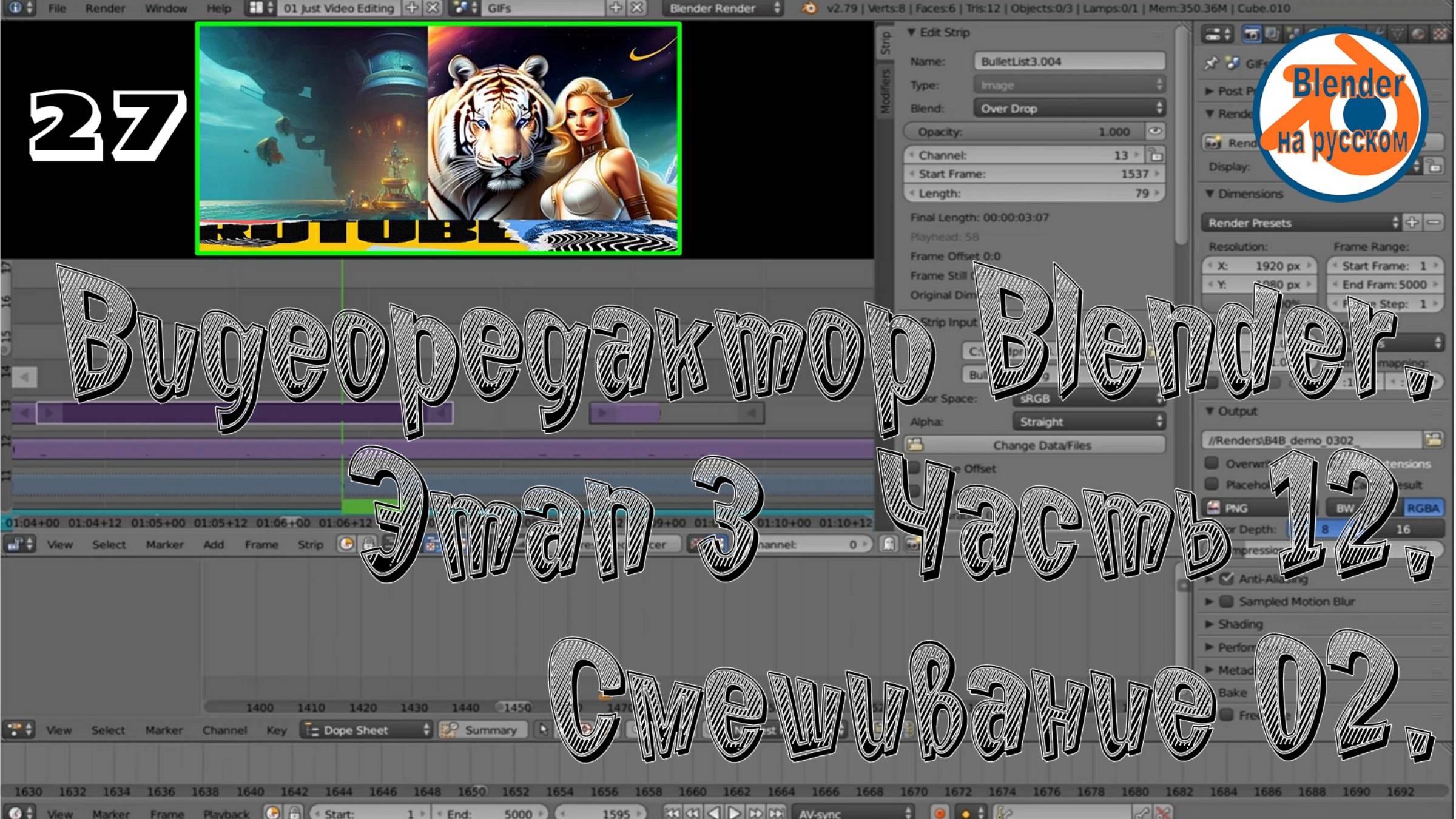Click the folder icon next to output path
The image size is (1456, 819).
pos(1434,439)
